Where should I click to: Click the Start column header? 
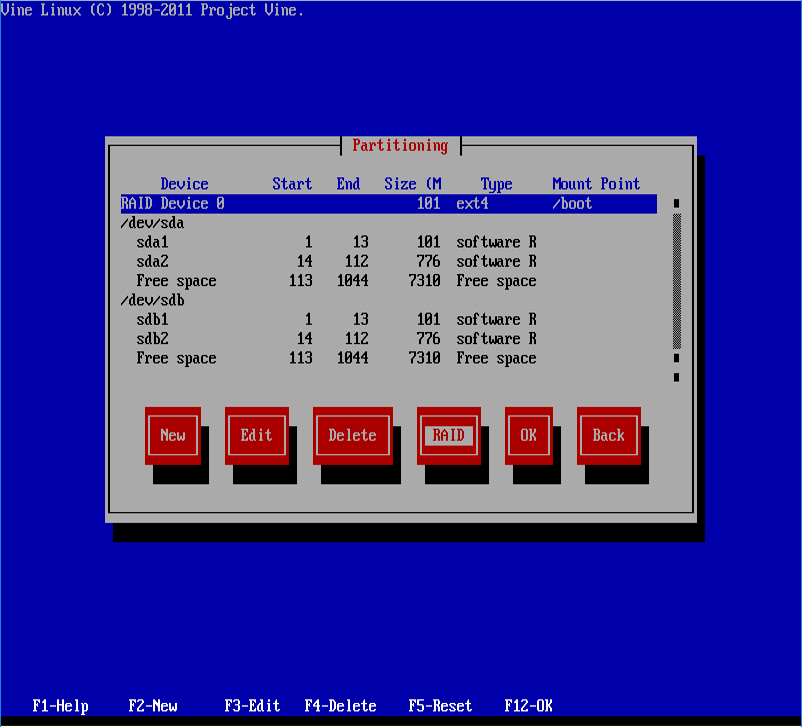[x=292, y=184]
